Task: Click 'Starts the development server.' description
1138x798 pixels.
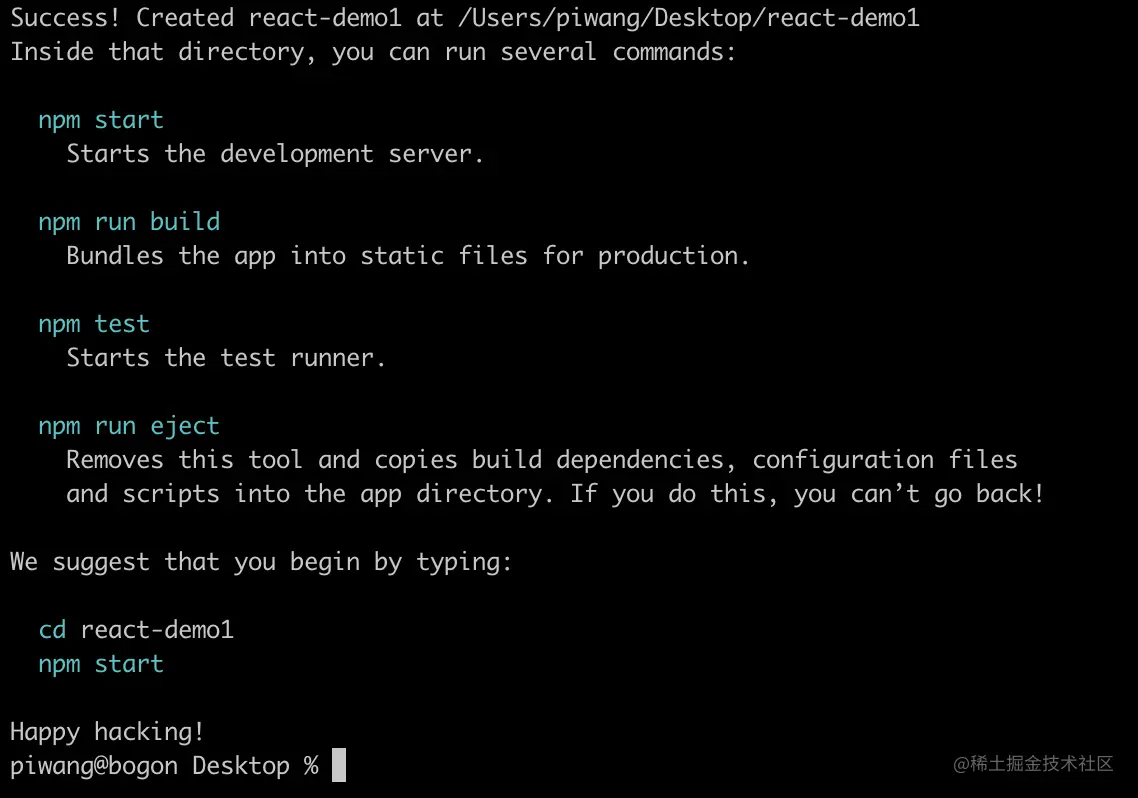Action: [x=275, y=154]
